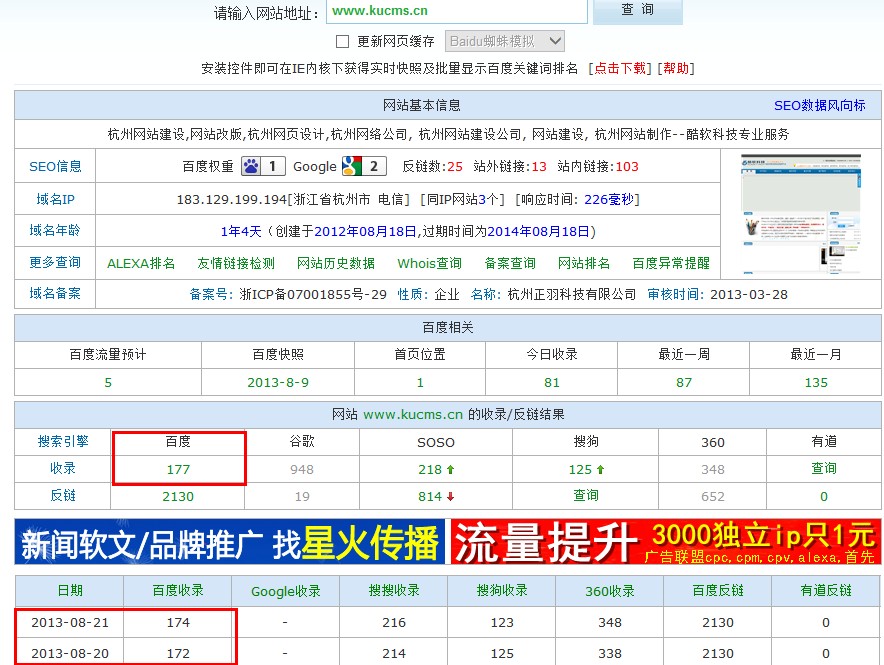Click the green up arrow beside Sogou 125
Screen dimensions: 884x665
[600, 469]
